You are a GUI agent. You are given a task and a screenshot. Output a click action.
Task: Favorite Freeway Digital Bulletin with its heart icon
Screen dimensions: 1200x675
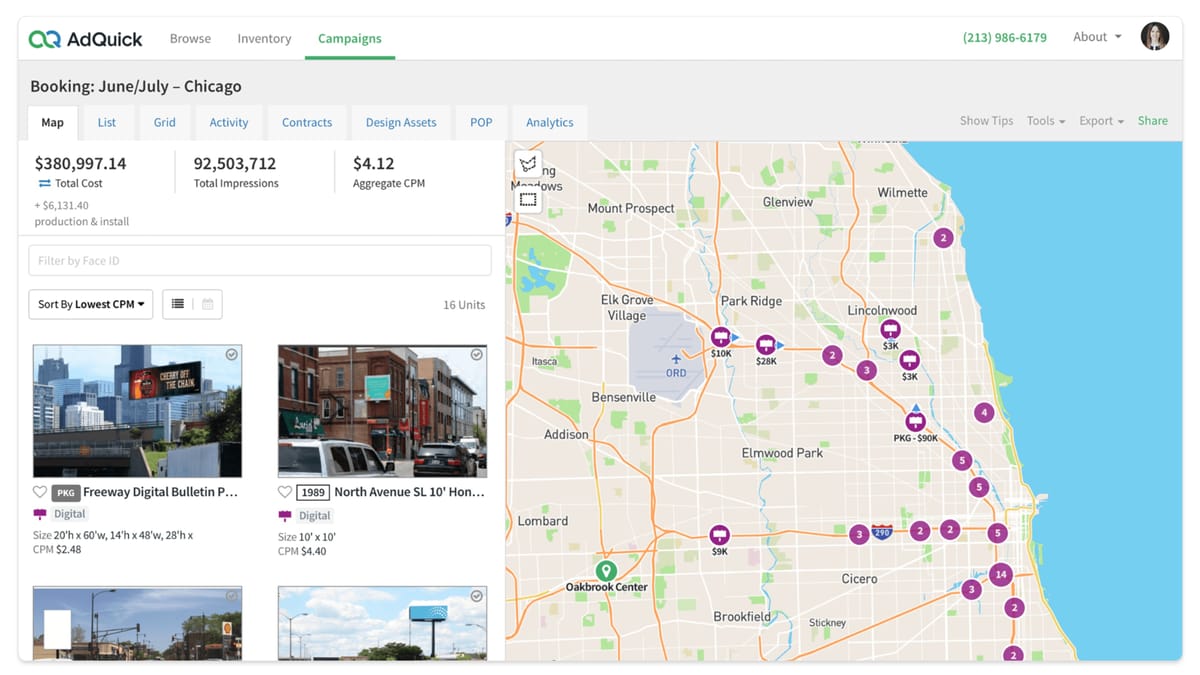pyautogui.click(x=40, y=492)
